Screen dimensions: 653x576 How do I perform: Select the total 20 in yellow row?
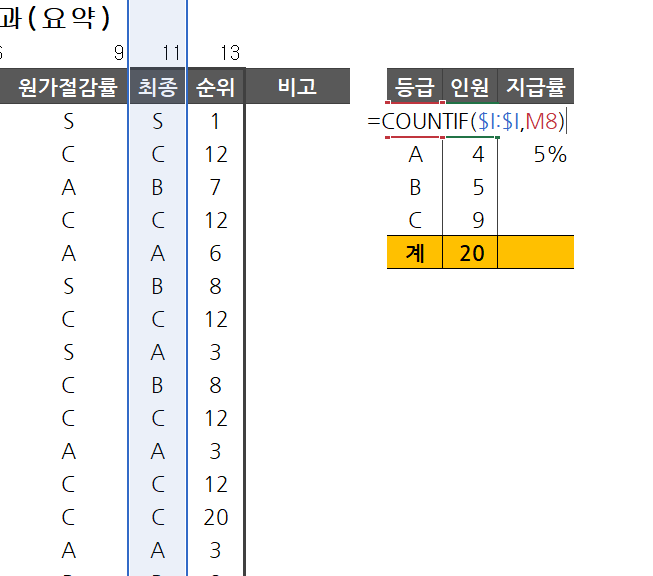tap(470, 252)
